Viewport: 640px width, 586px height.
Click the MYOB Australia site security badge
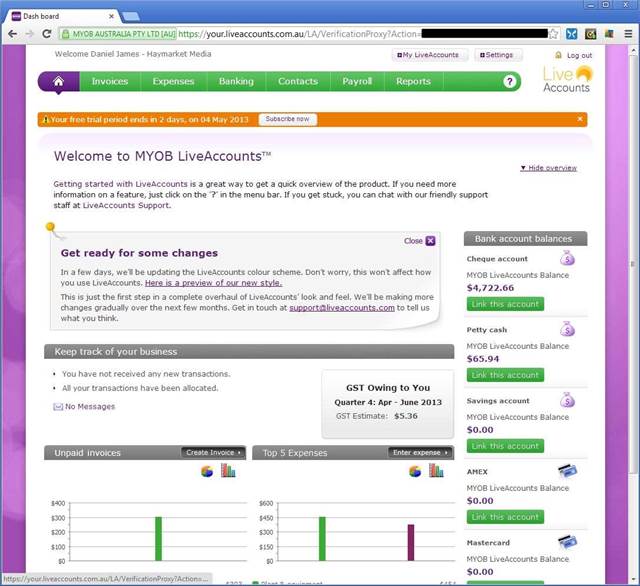(x=119, y=34)
